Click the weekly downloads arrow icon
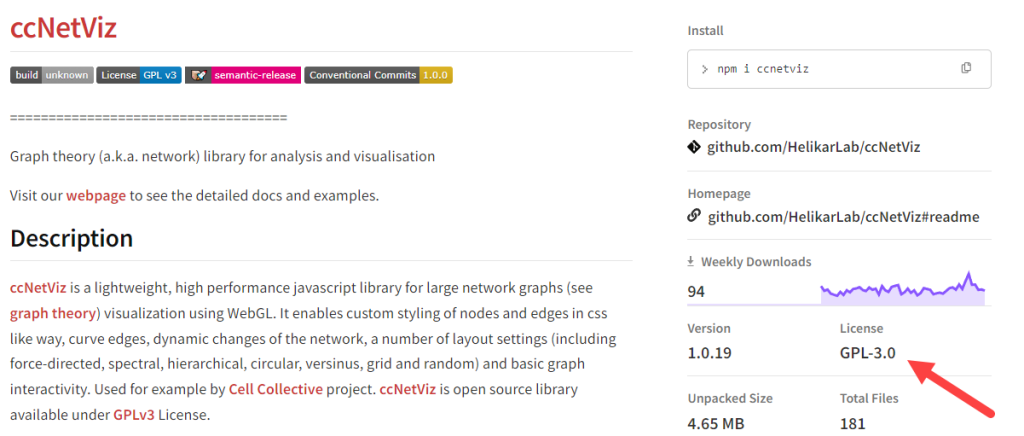The image size is (1024, 436). 691,262
